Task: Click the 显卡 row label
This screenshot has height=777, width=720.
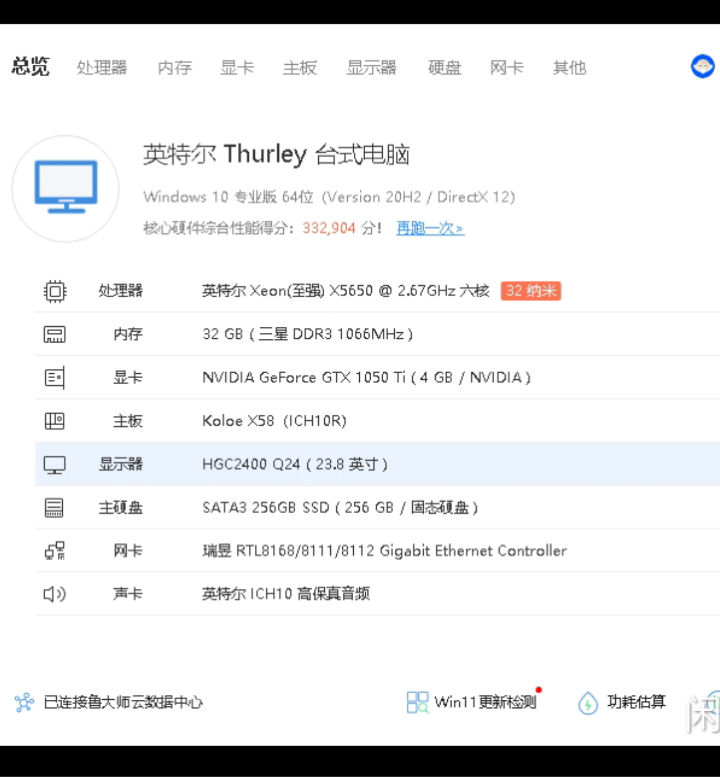Action: tap(128, 378)
